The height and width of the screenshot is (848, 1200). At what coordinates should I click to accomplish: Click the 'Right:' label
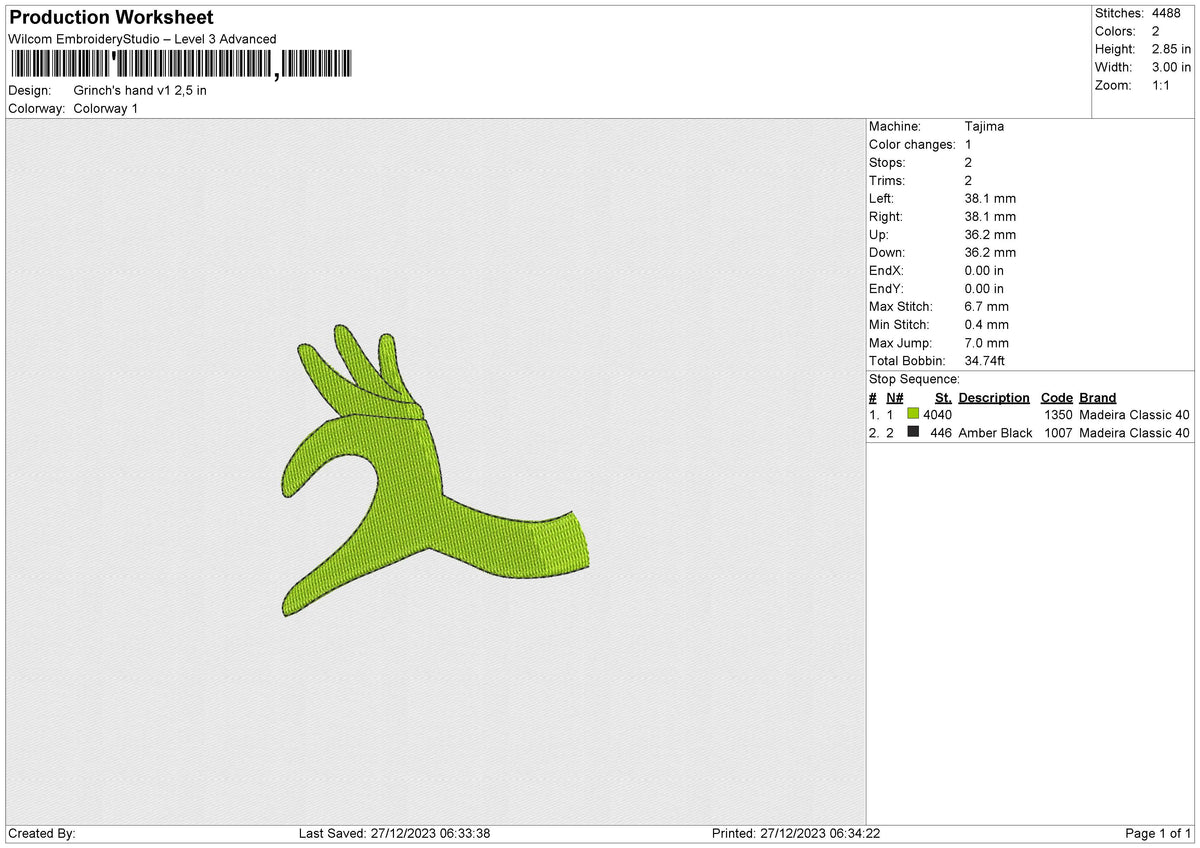point(886,216)
